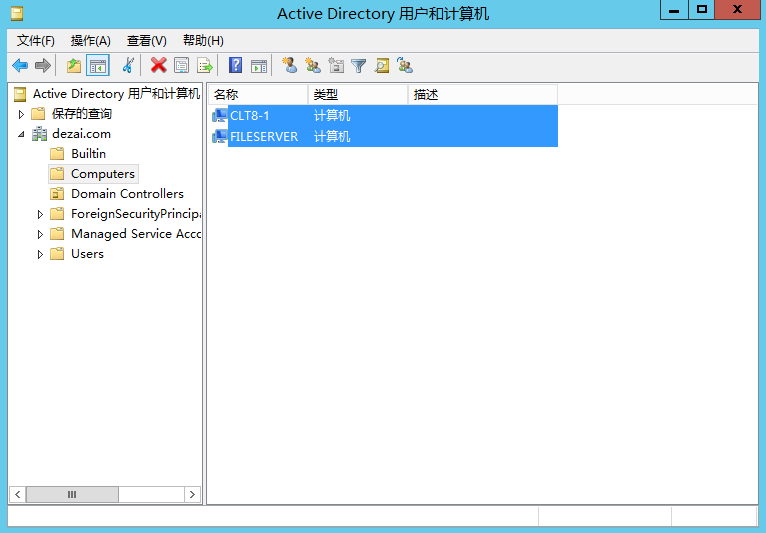Click the dezai.com domain icon
Viewport: 766px width, 533px height.
point(40,134)
